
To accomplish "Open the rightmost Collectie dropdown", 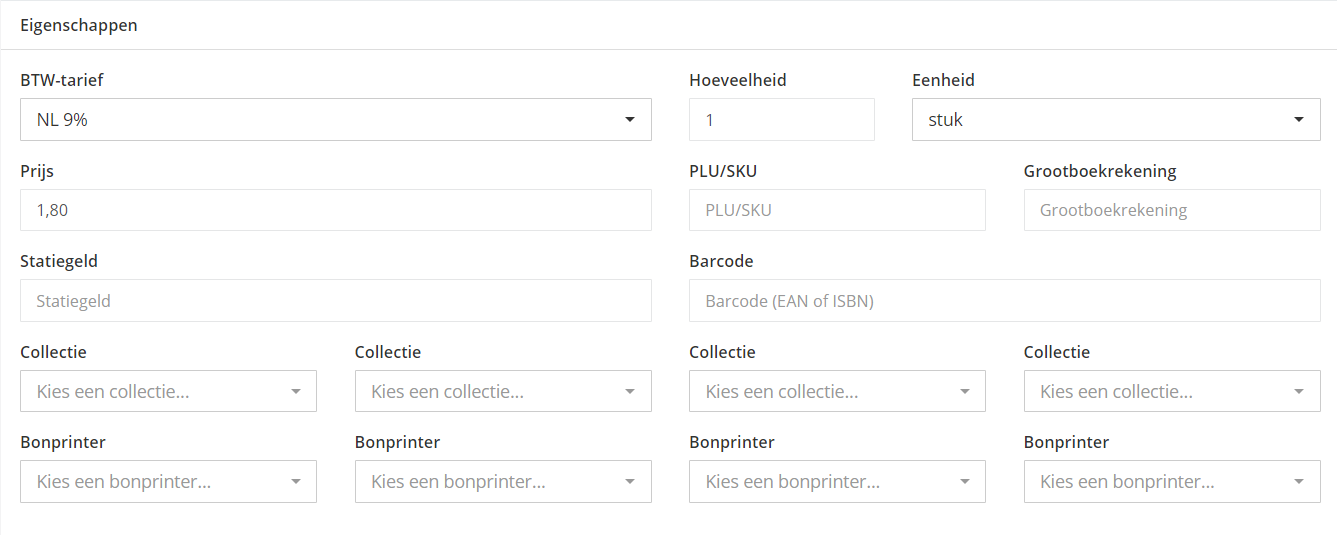I will pos(1171,391).
